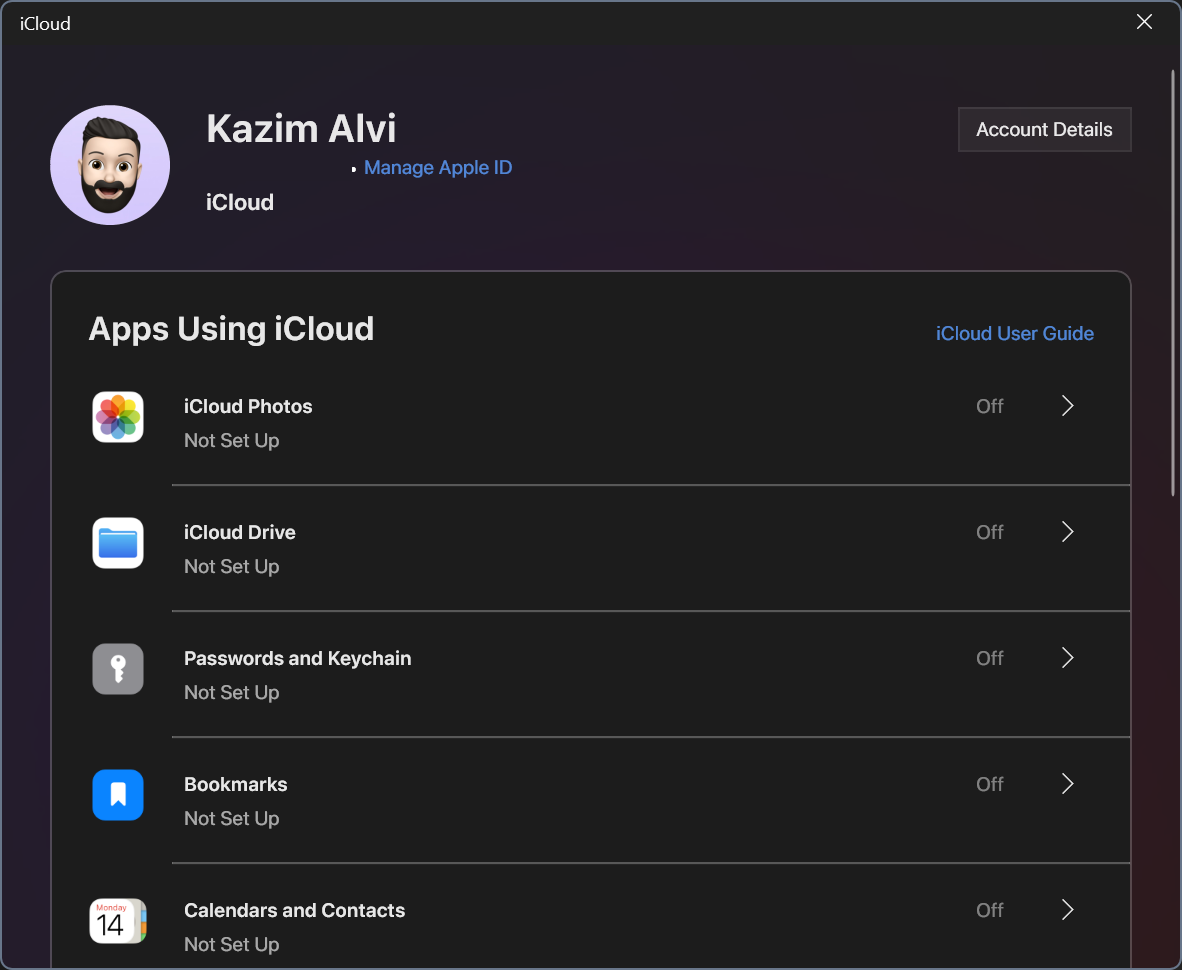
Task: Click the Bookmarks label
Action: 235,784
